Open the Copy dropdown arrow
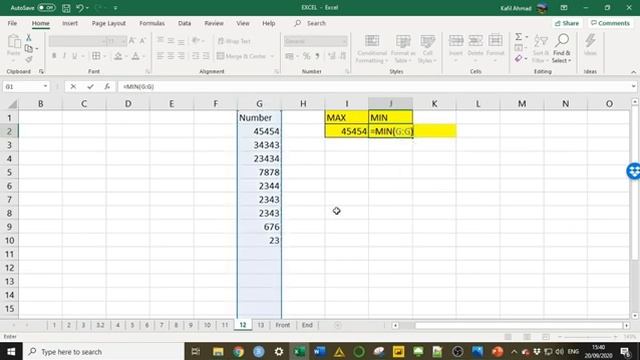Screen dimensions: 640x360 [37, 49]
